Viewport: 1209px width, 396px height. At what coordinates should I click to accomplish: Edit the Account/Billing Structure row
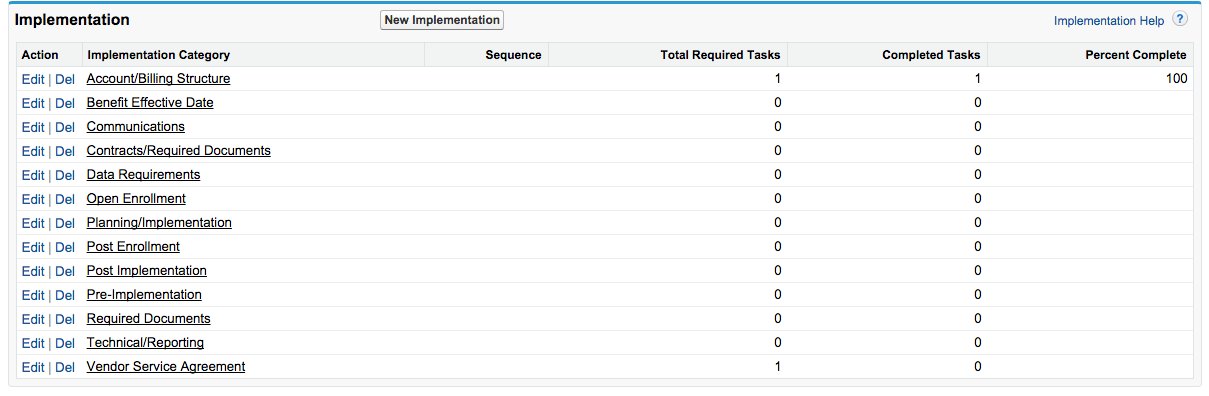point(32,79)
